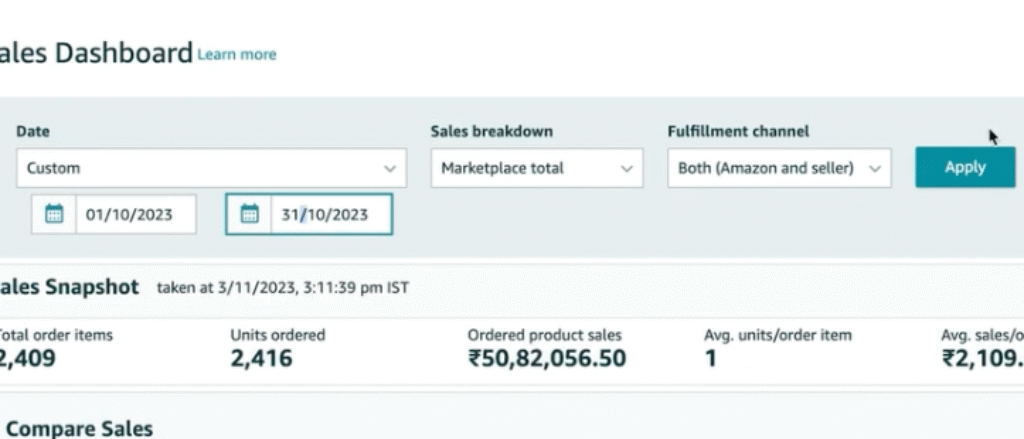Follow the Learn more link
Viewport: 1024px width, 439px height.
(x=237, y=54)
